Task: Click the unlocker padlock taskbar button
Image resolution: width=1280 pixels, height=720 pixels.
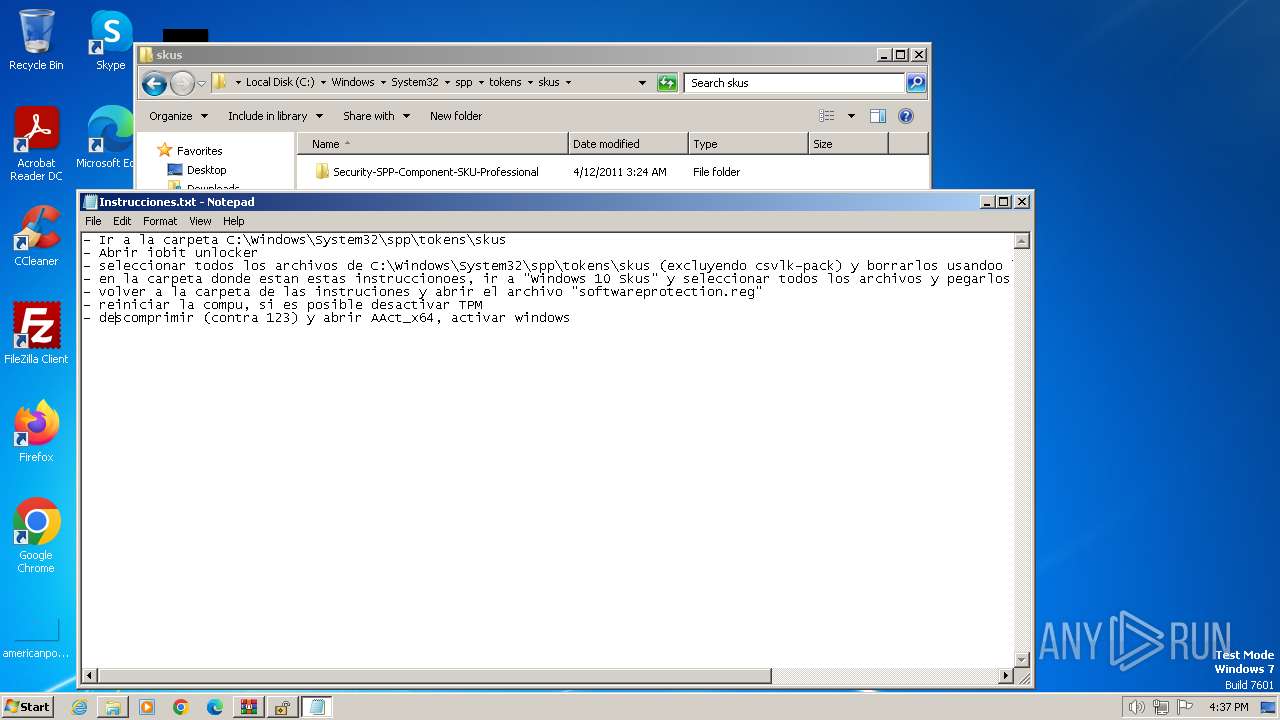Action: point(282,707)
